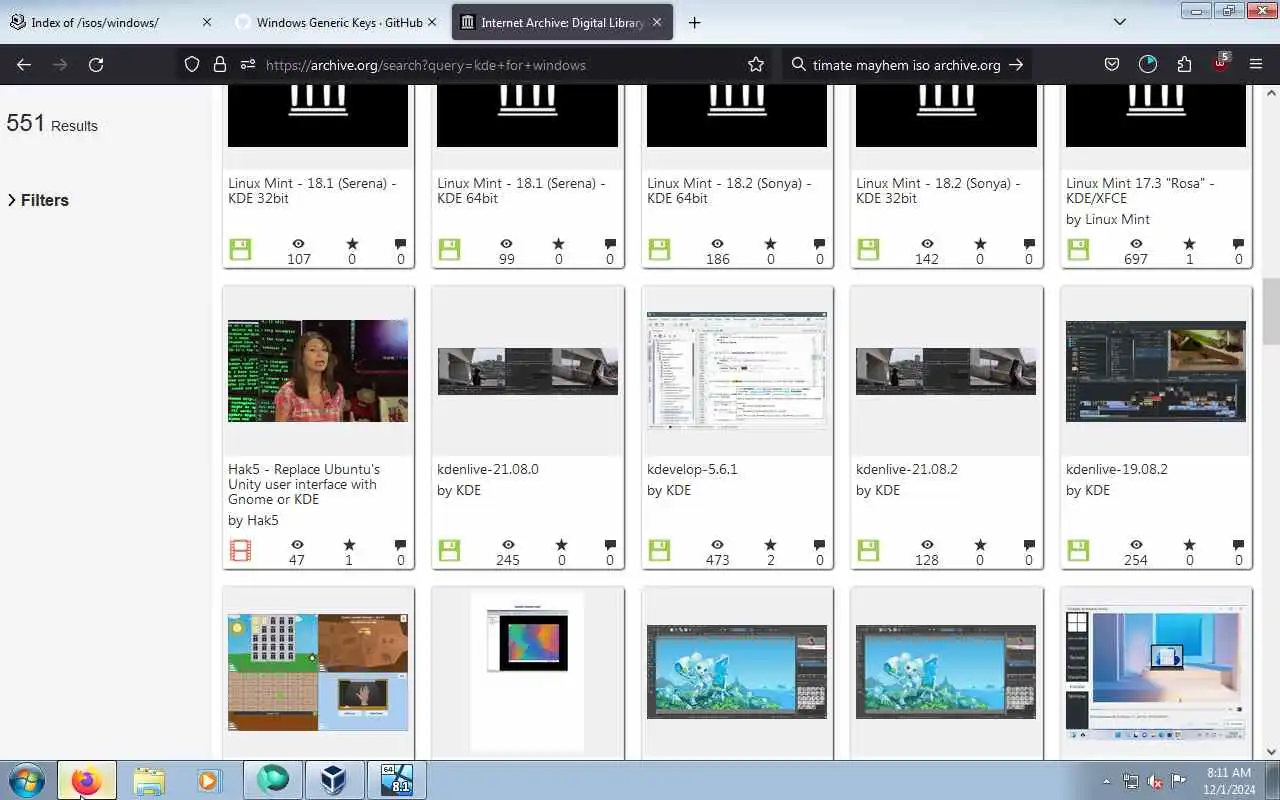Click the taskbar clock showing 8:11 AM
The width and height of the screenshot is (1280, 800).
(1228, 780)
